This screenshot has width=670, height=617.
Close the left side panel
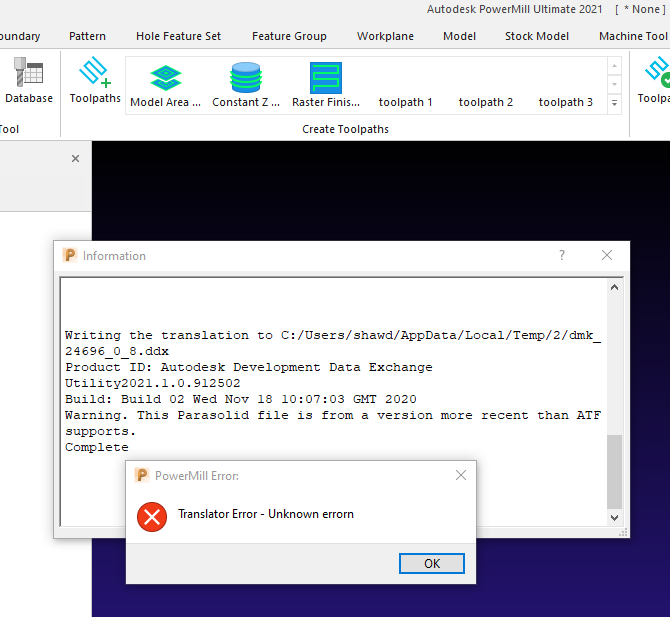76,159
